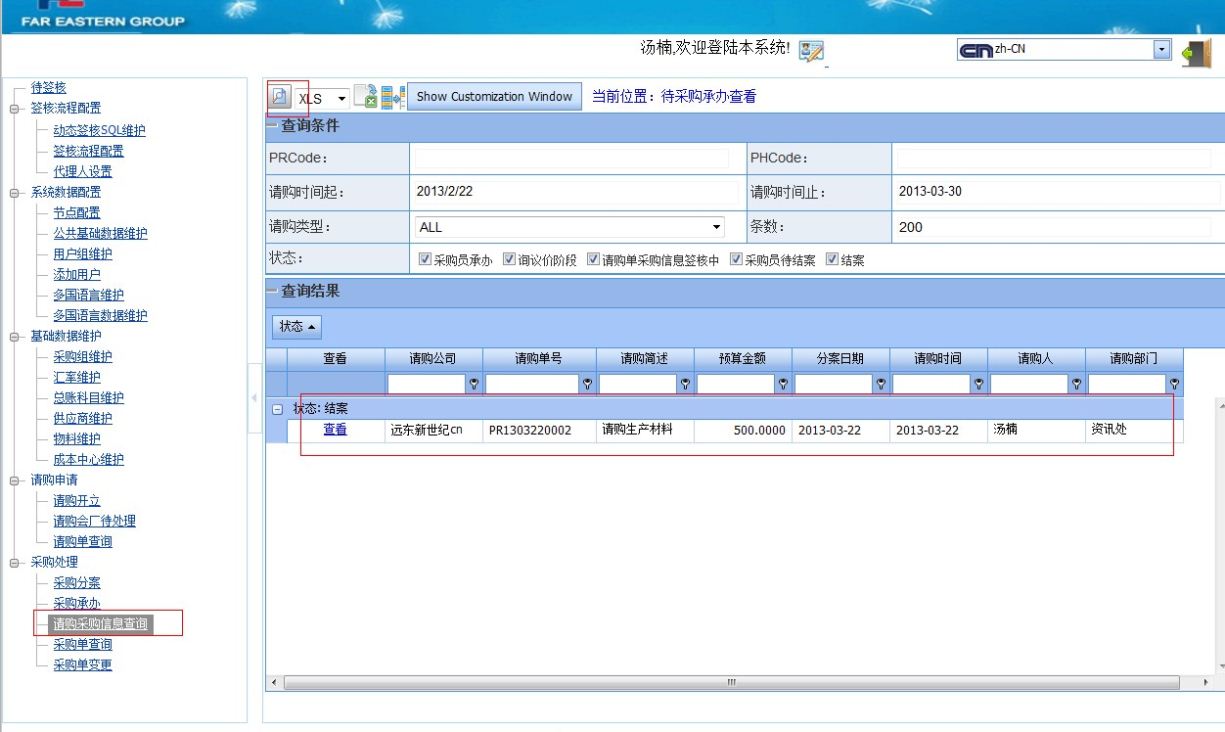Click the Show Customization Window button

[494, 97]
